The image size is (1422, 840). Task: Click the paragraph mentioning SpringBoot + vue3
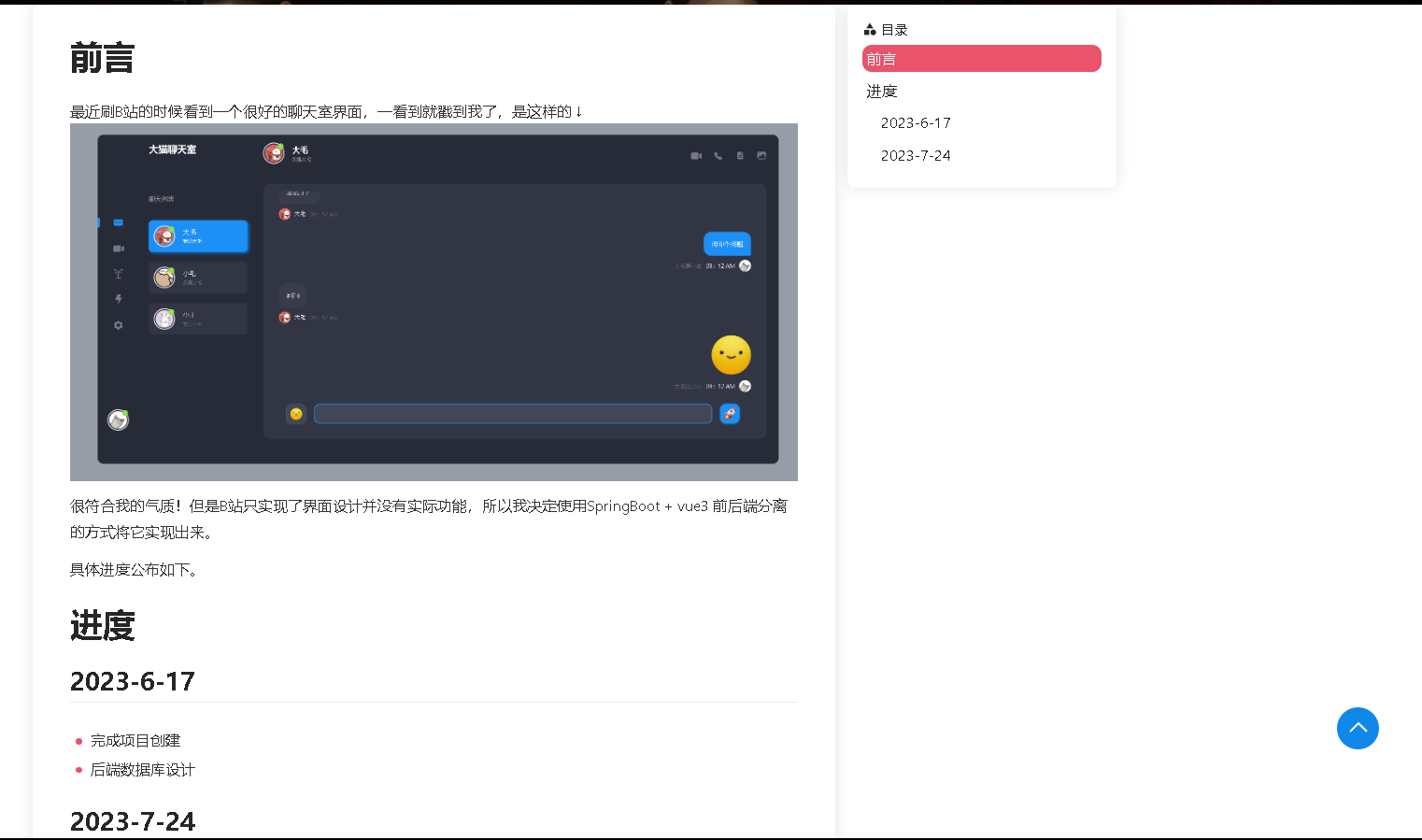click(429, 519)
